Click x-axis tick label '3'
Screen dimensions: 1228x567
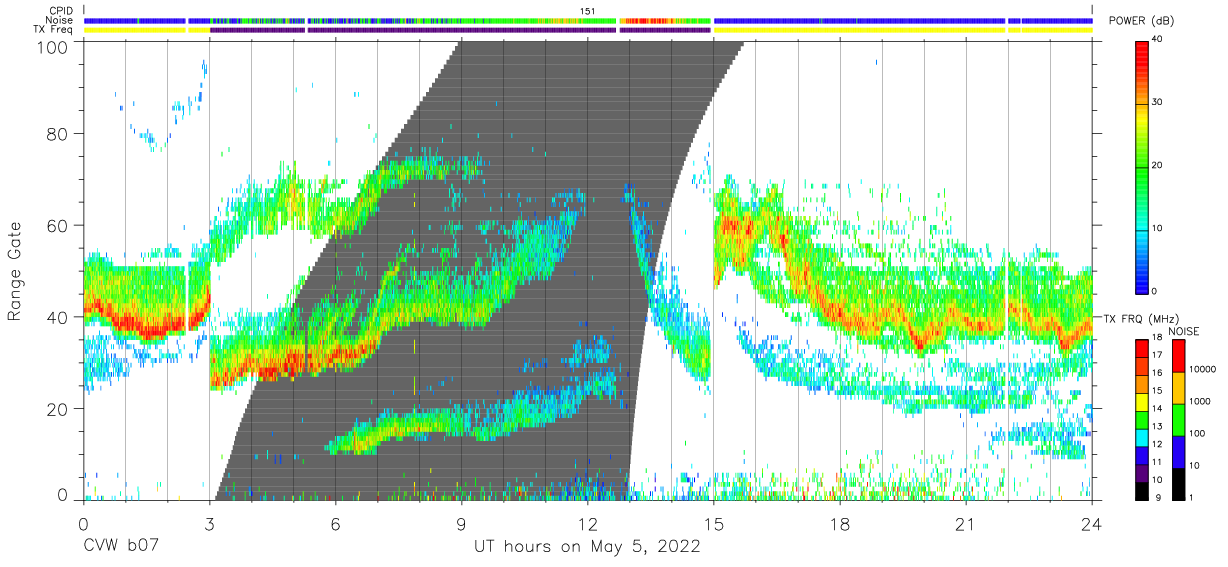coord(209,524)
